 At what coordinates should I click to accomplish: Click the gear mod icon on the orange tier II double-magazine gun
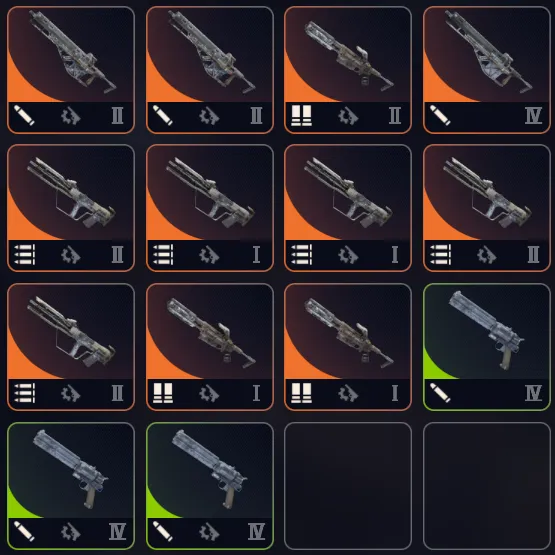coord(348,116)
